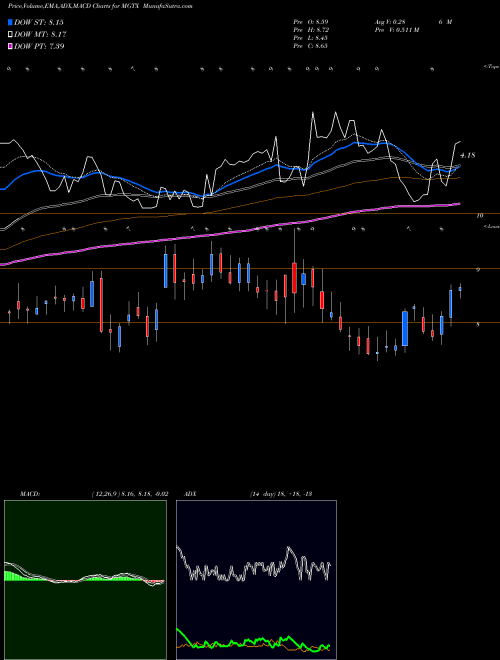Select the 'DOW PT: 7.39' legend label
500x660 pixels.
(x=39, y=46)
